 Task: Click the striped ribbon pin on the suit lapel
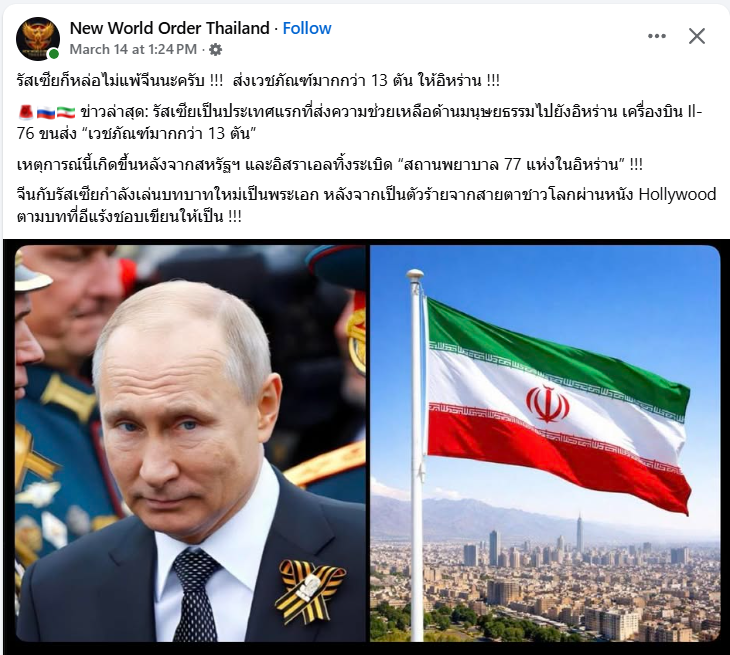309,590
